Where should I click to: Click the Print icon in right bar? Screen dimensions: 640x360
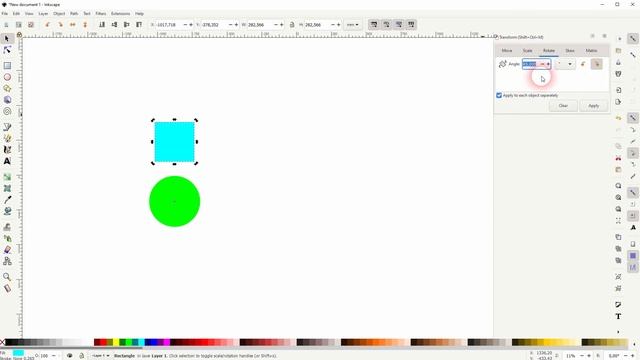(x=618, y=74)
